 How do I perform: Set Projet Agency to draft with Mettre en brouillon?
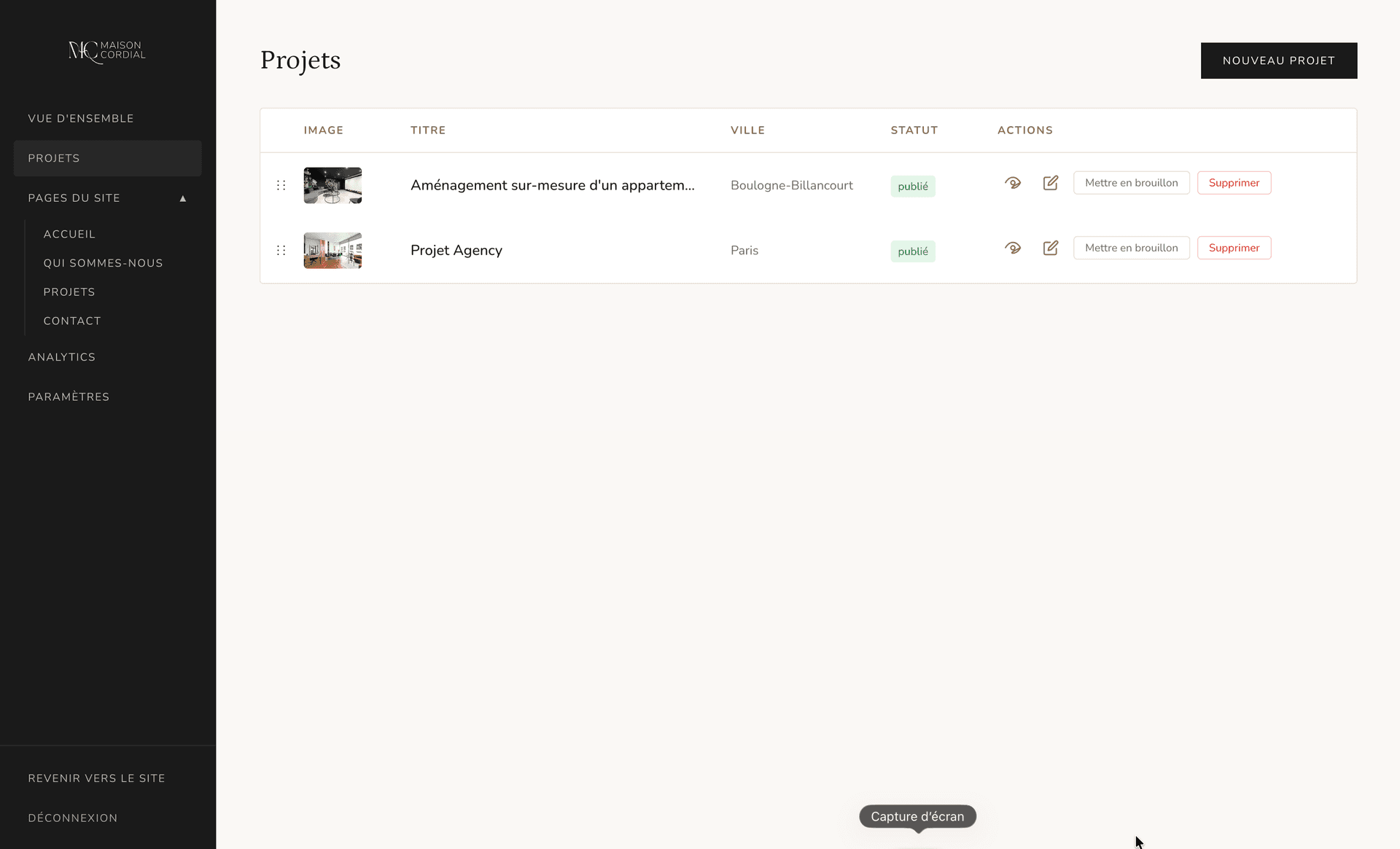1131,248
